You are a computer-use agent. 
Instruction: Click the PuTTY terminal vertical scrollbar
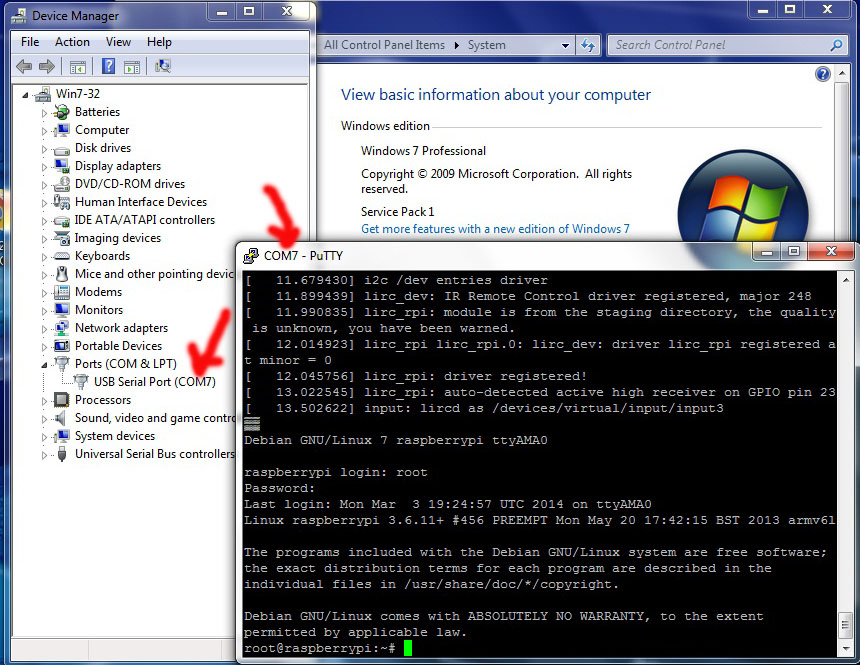pyautogui.click(x=848, y=450)
